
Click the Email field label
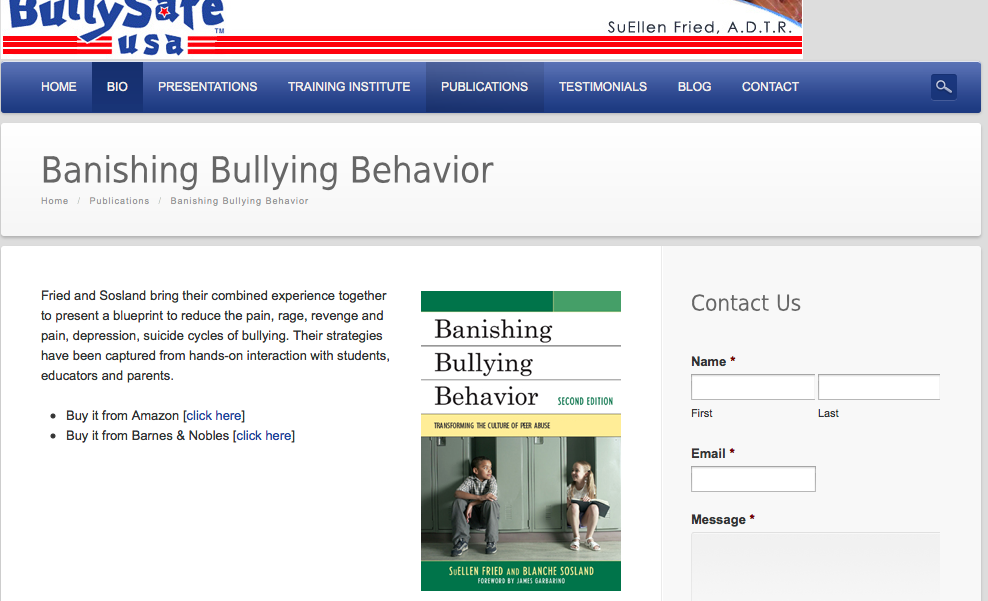(x=713, y=454)
